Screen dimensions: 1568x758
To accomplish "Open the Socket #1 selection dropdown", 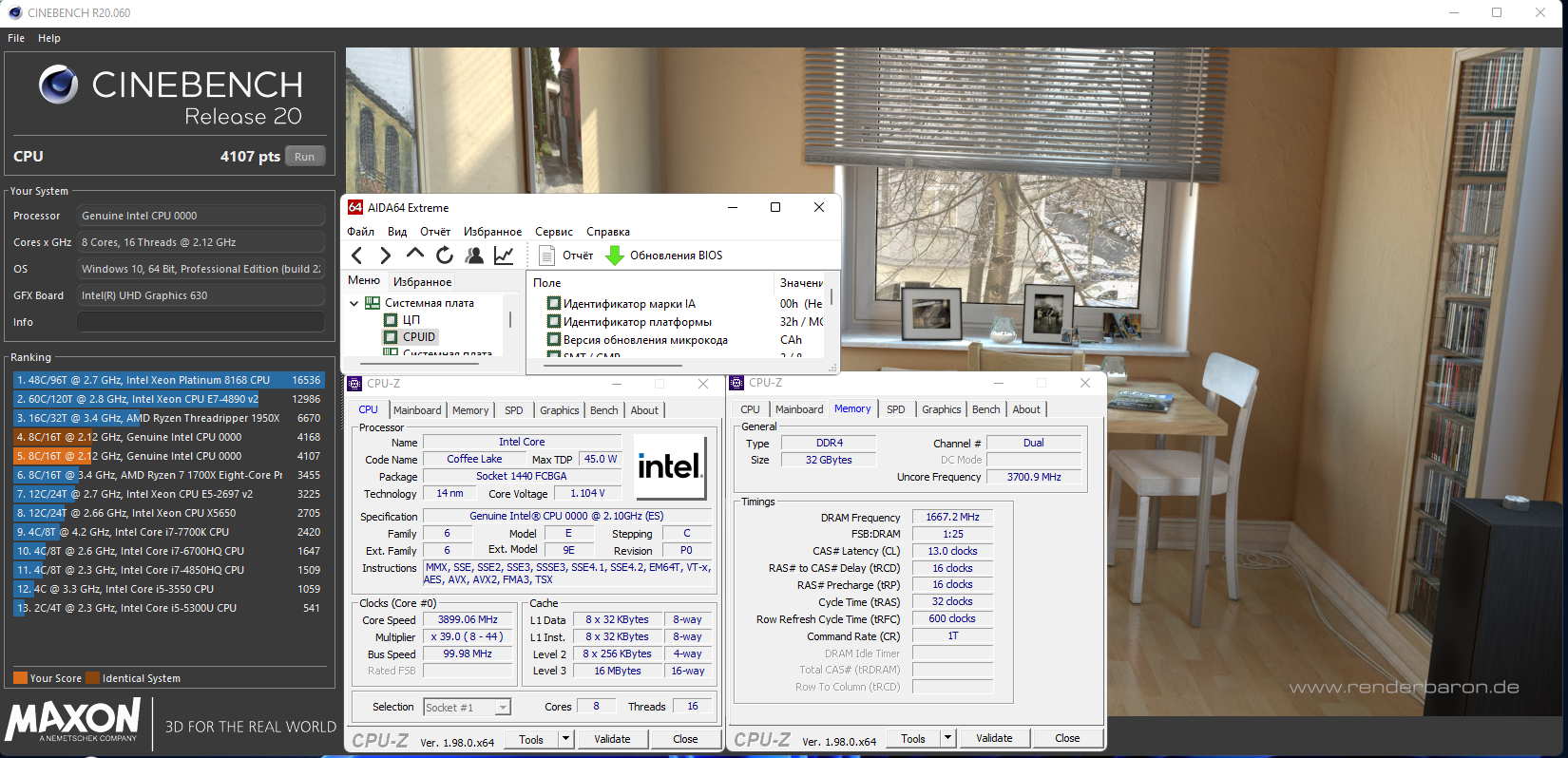I will click(503, 707).
